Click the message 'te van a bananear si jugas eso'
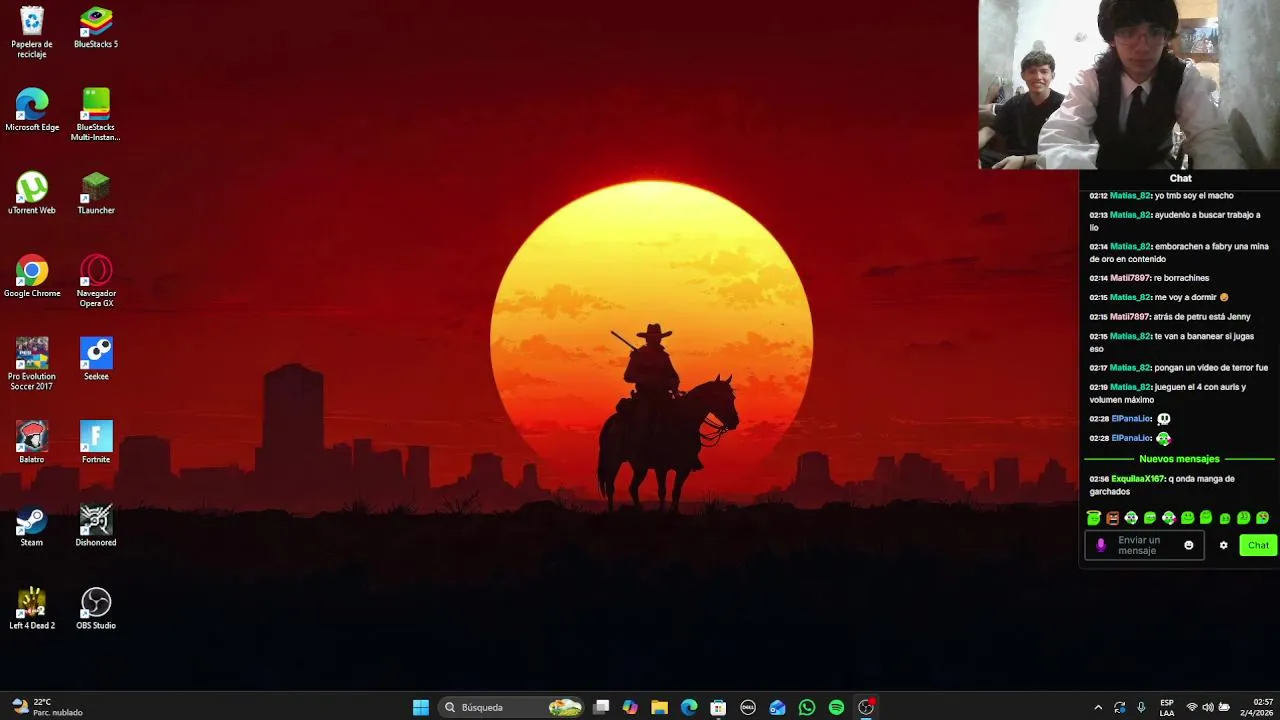This screenshot has width=1280, height=720. point(1171,342)
